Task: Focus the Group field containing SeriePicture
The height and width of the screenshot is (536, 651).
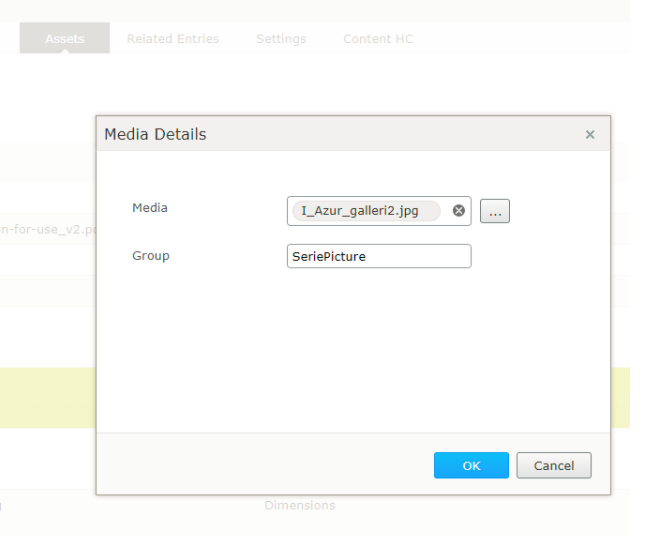Action: (378, 257)
